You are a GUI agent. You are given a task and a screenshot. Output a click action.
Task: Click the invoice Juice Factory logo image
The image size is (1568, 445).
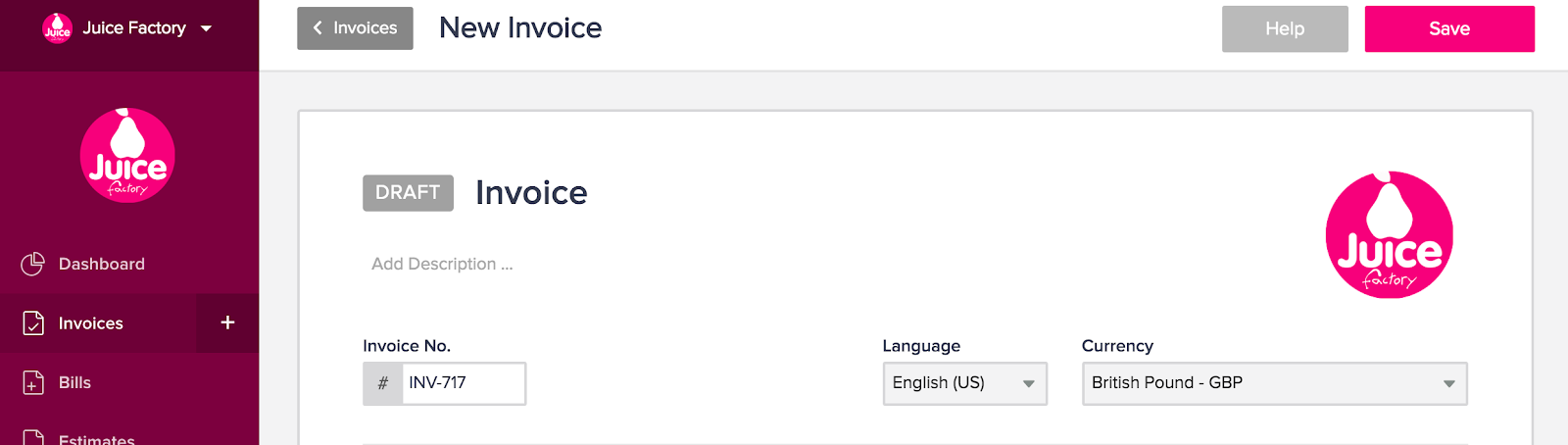coord(1389,234)
